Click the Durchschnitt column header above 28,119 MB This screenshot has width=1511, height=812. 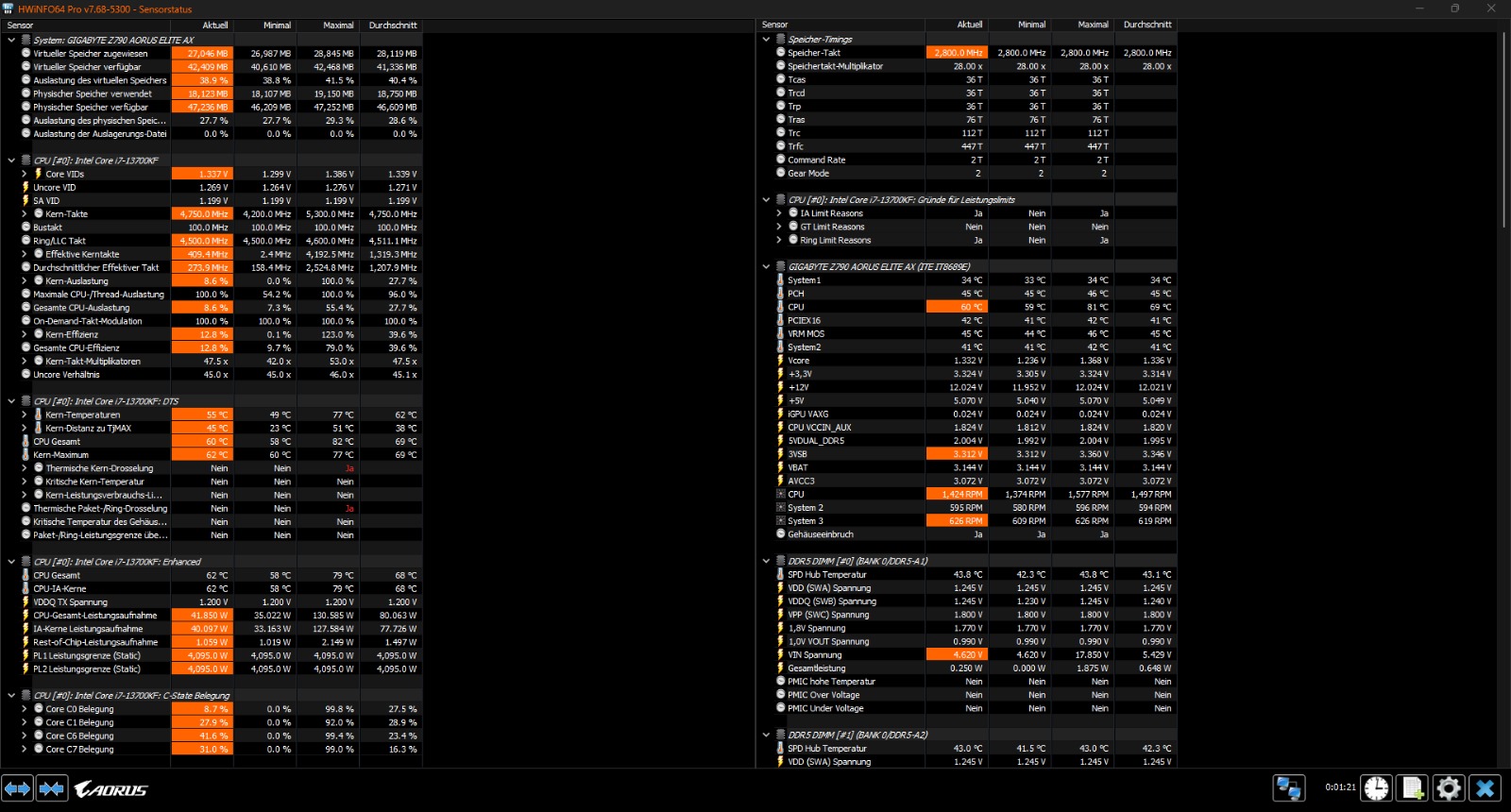393,25
